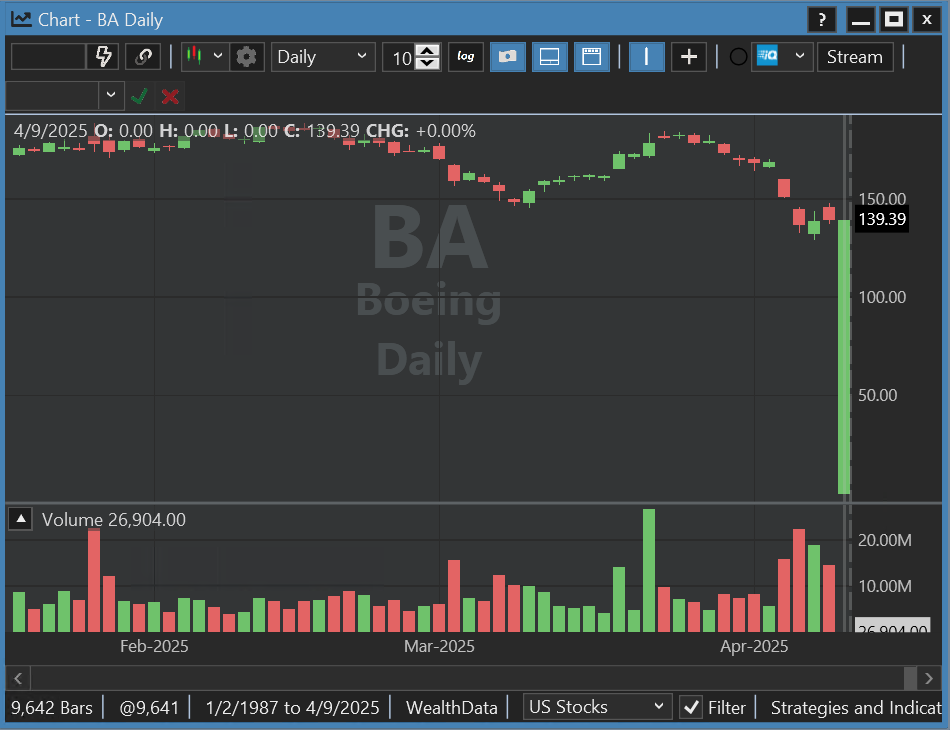Open the chart settings gear
Viewport: 950px width, 730px height.
pos(246,57)
